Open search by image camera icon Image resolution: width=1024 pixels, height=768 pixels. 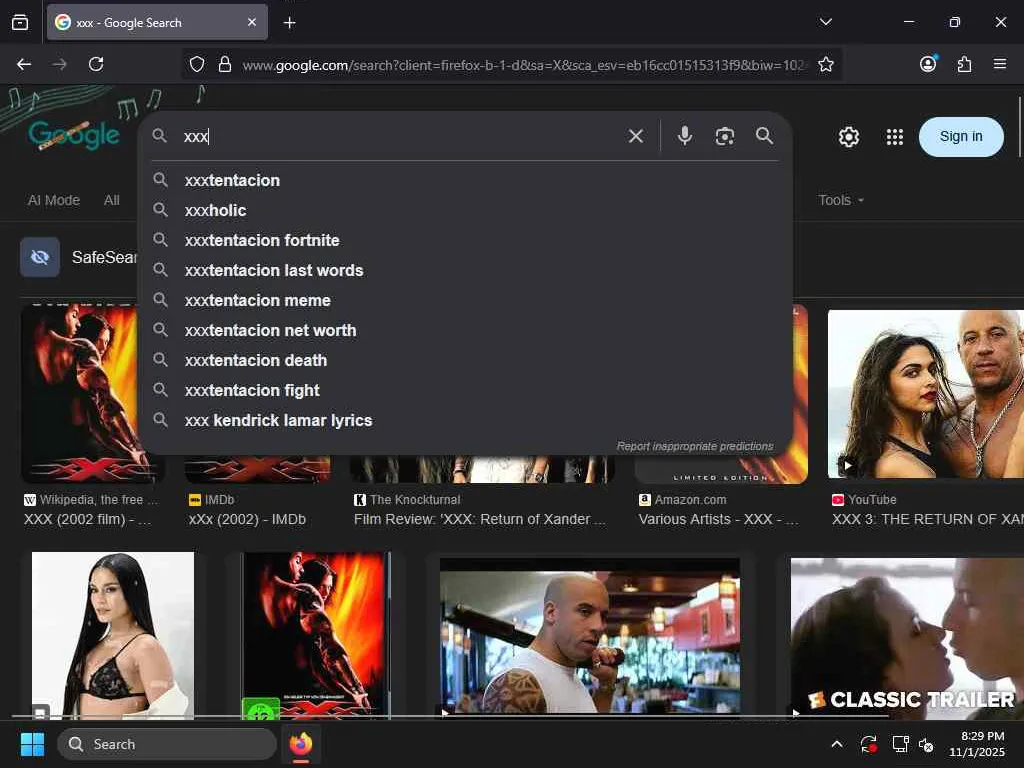click(724, 136)
